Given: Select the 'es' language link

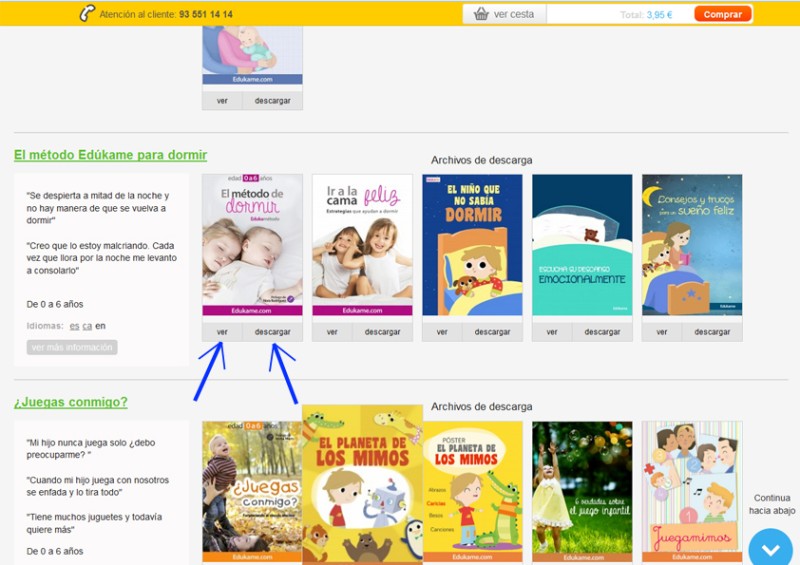Looking at the screenshot, I should [74, 326].
